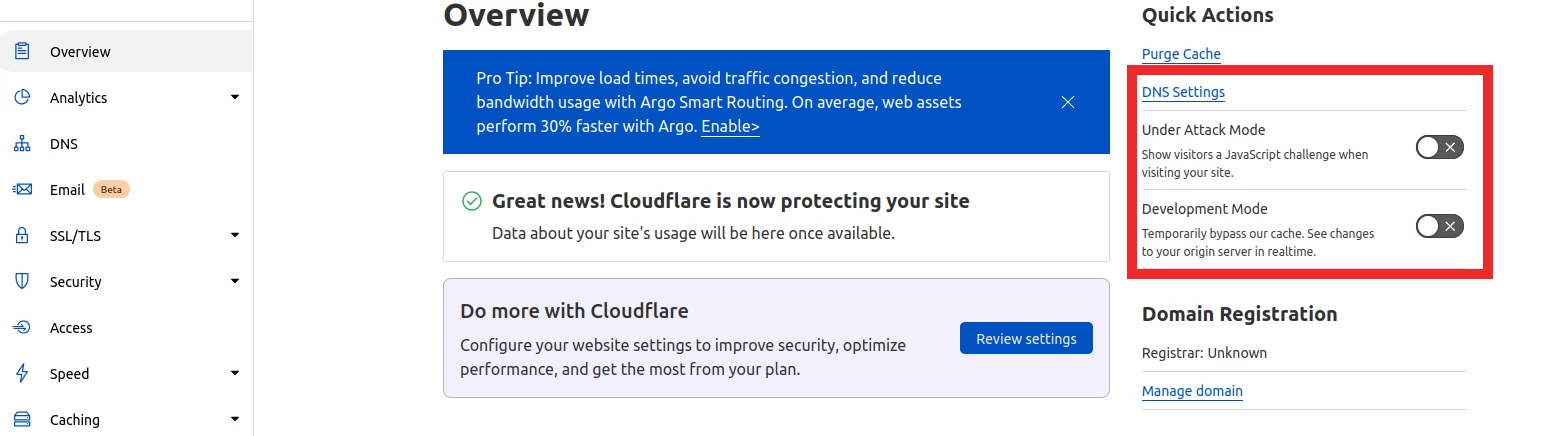Click the Speed lightning bolt icon
The height and width of the screenshot is (436, 1558).
coord(22,374)
